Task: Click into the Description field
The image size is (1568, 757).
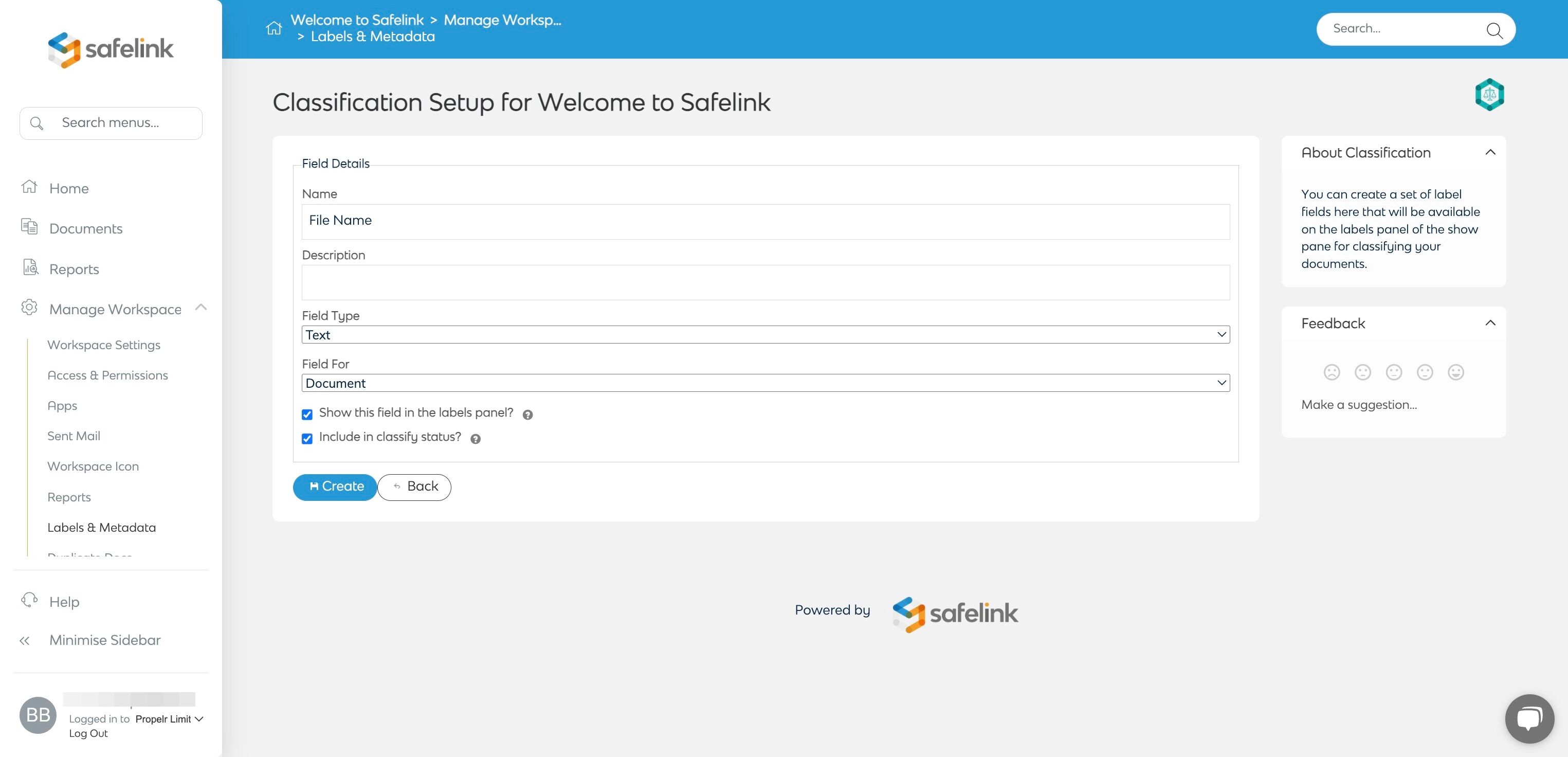Action: [x=765, y=282]
